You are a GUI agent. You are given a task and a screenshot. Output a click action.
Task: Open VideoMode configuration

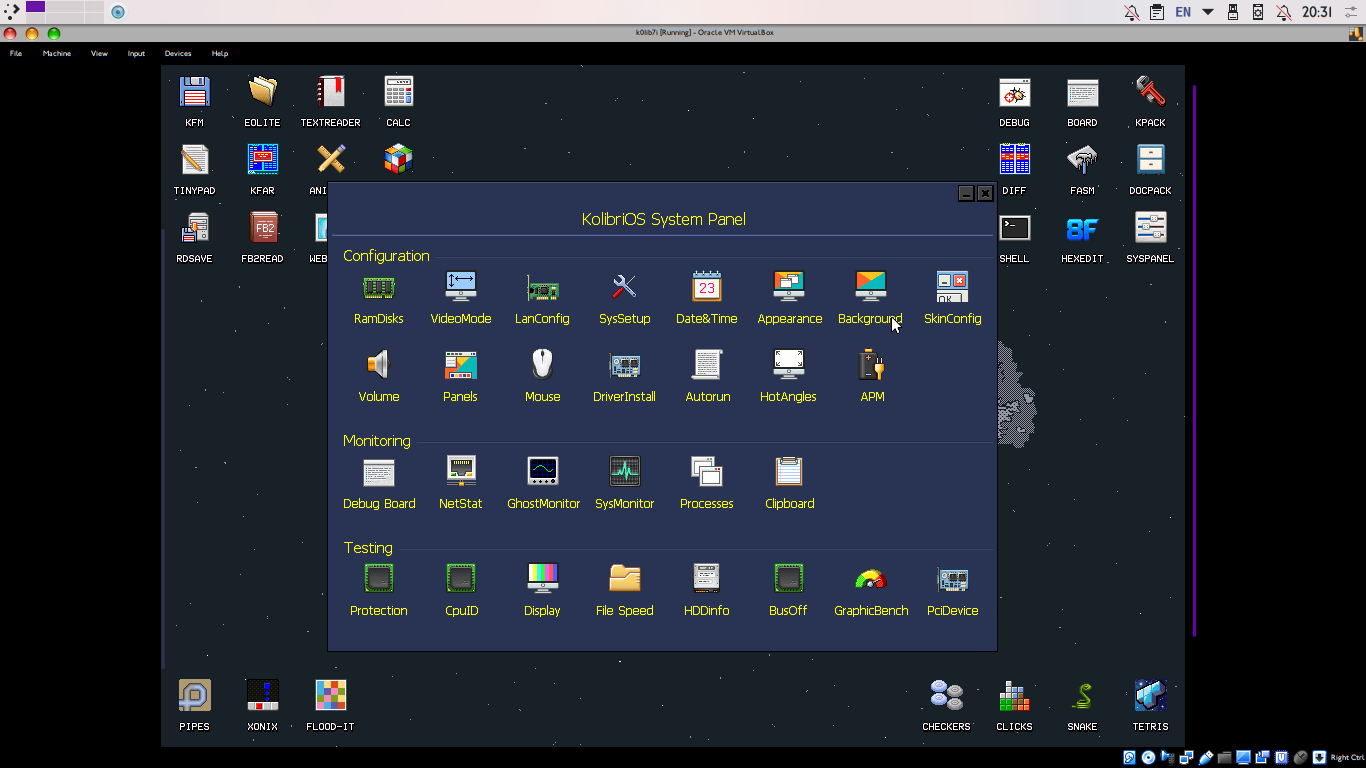pos(461,287)
